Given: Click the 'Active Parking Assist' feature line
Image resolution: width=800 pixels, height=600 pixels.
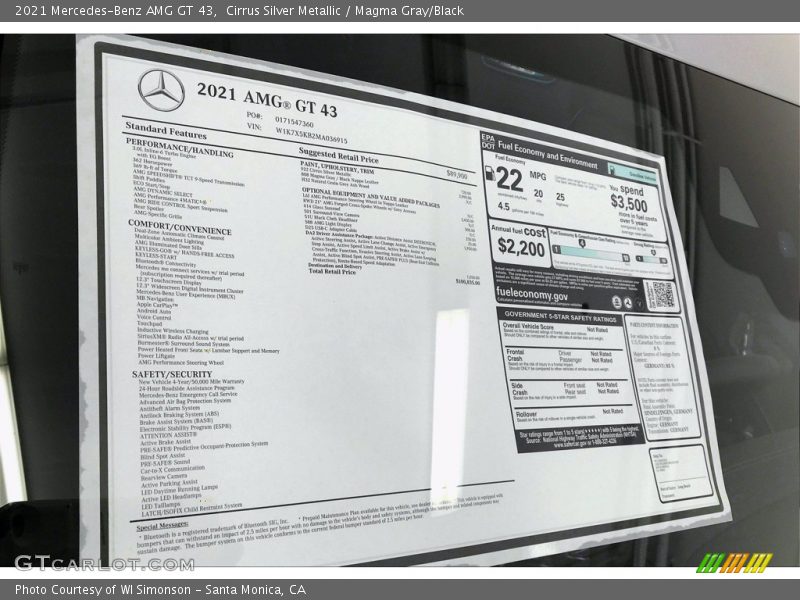Looking at the screenshot, I should [x=169, y=483].
